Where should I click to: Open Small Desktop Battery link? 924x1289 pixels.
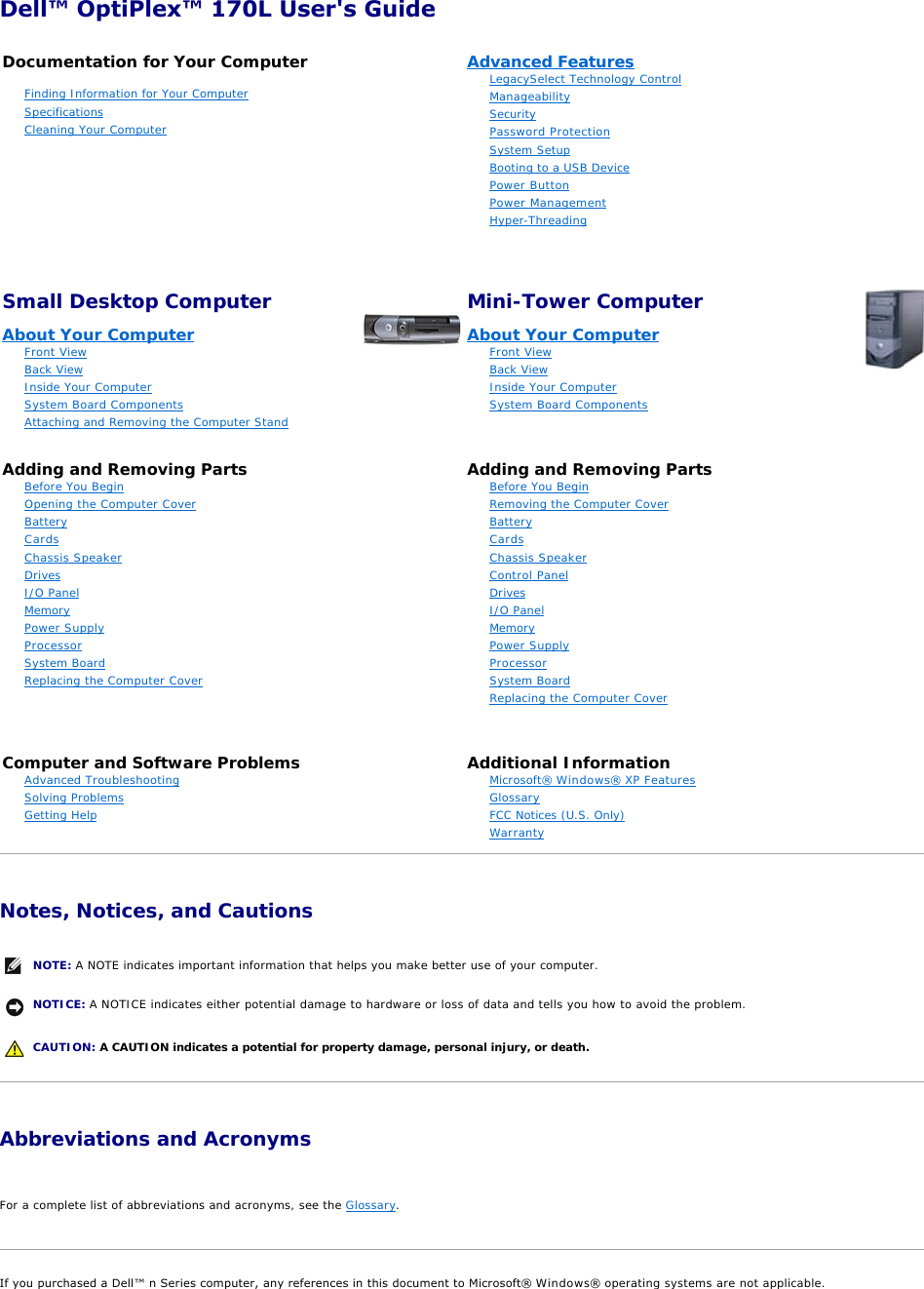(46, 522)
